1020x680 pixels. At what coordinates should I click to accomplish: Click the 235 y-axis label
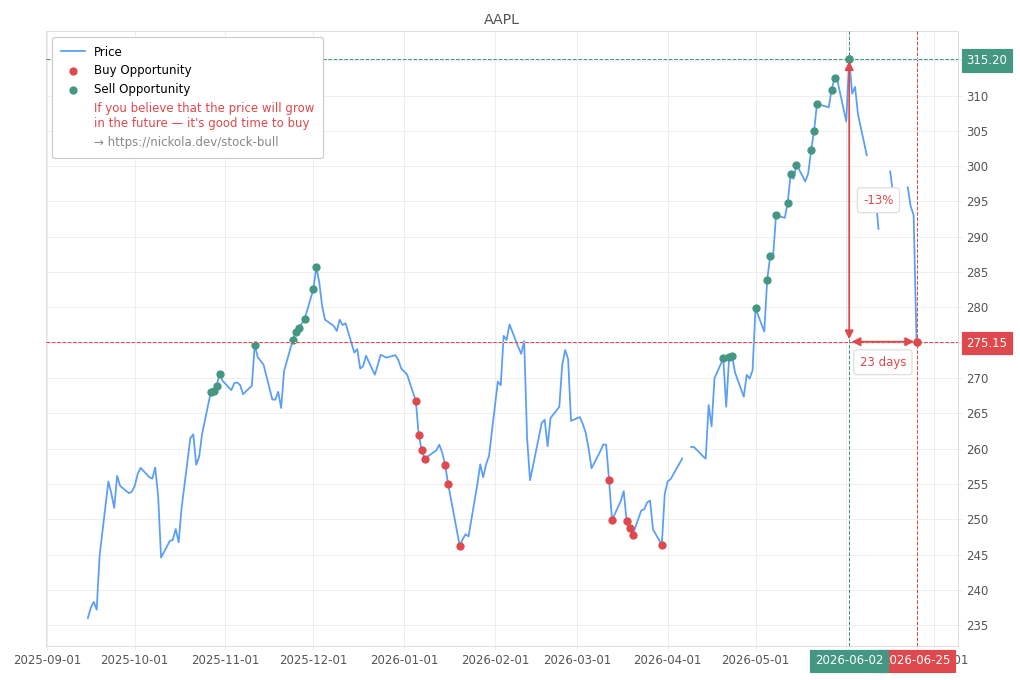pos(977,626)
